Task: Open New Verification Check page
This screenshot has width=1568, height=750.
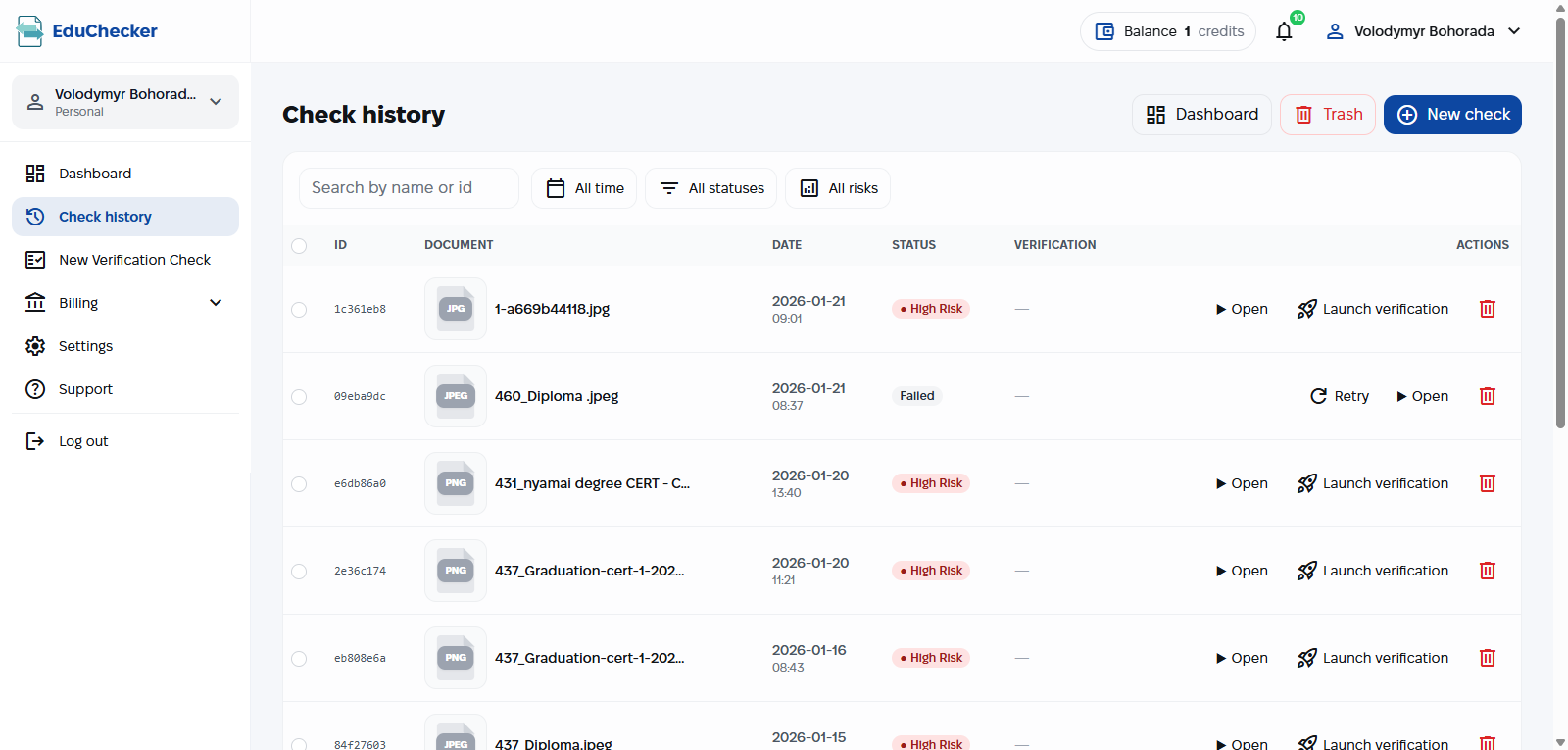Action: (125, 260)
